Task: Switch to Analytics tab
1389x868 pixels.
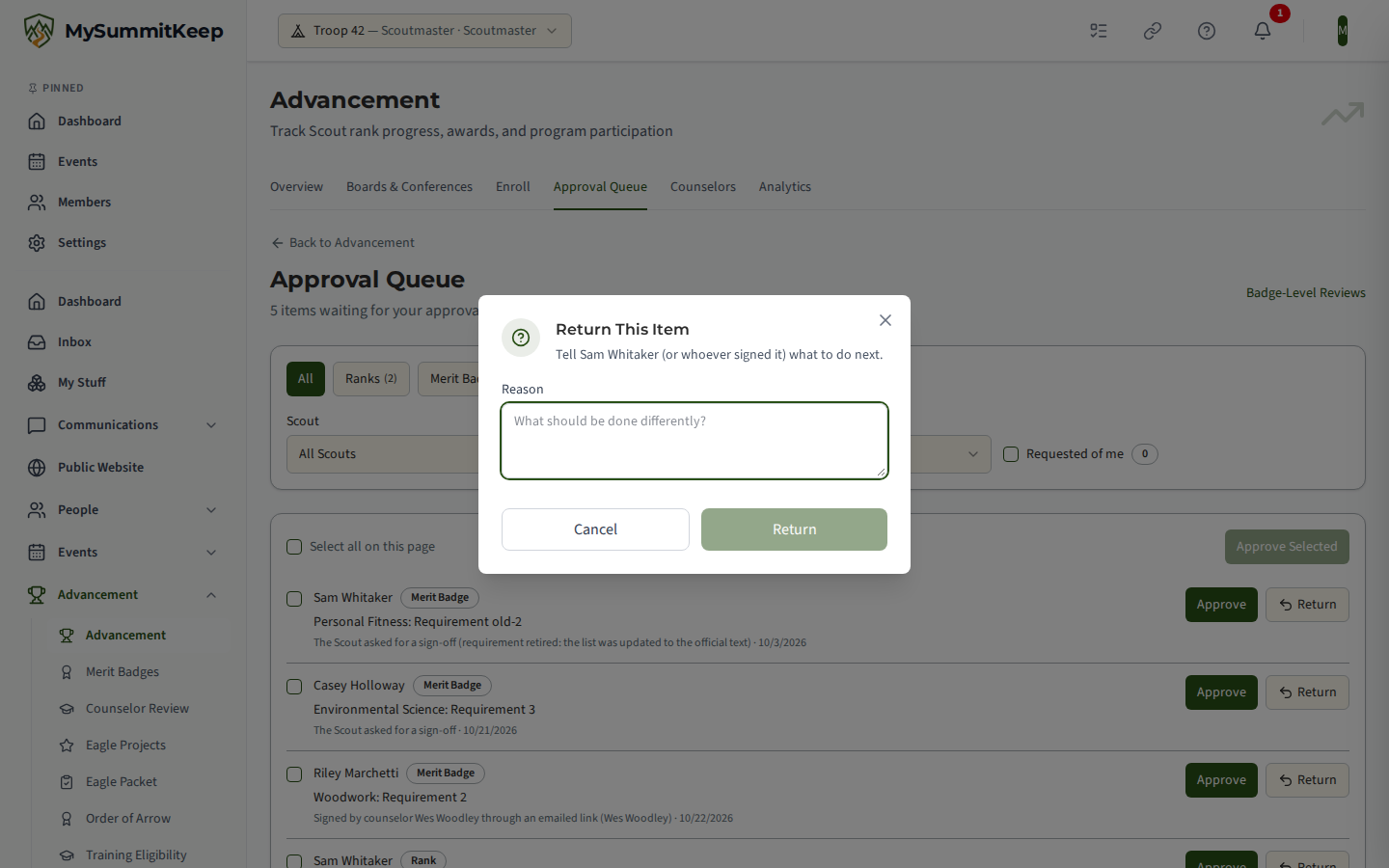Action: coord(785,187)
